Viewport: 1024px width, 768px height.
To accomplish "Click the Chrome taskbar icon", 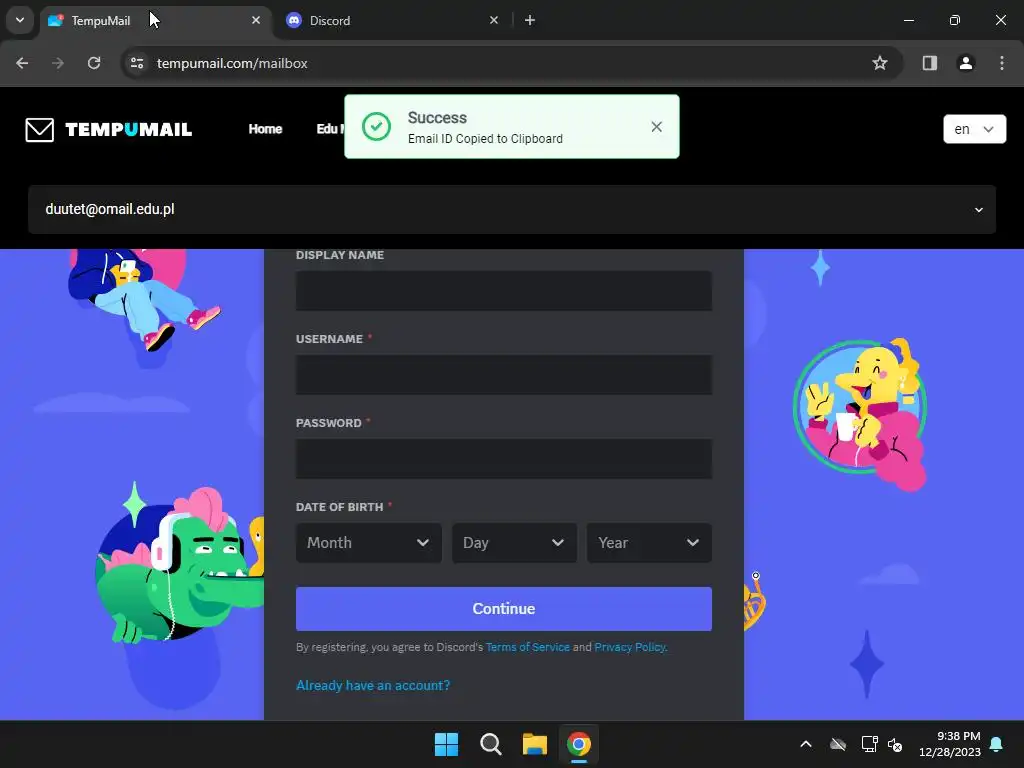I will [x=579, y=744].
